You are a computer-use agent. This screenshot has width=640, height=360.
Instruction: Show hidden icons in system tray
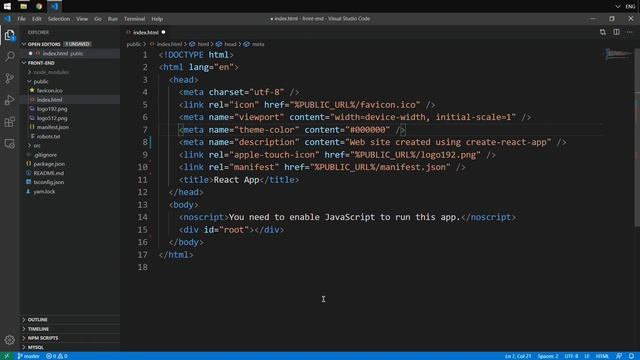(x=618, y=7)
